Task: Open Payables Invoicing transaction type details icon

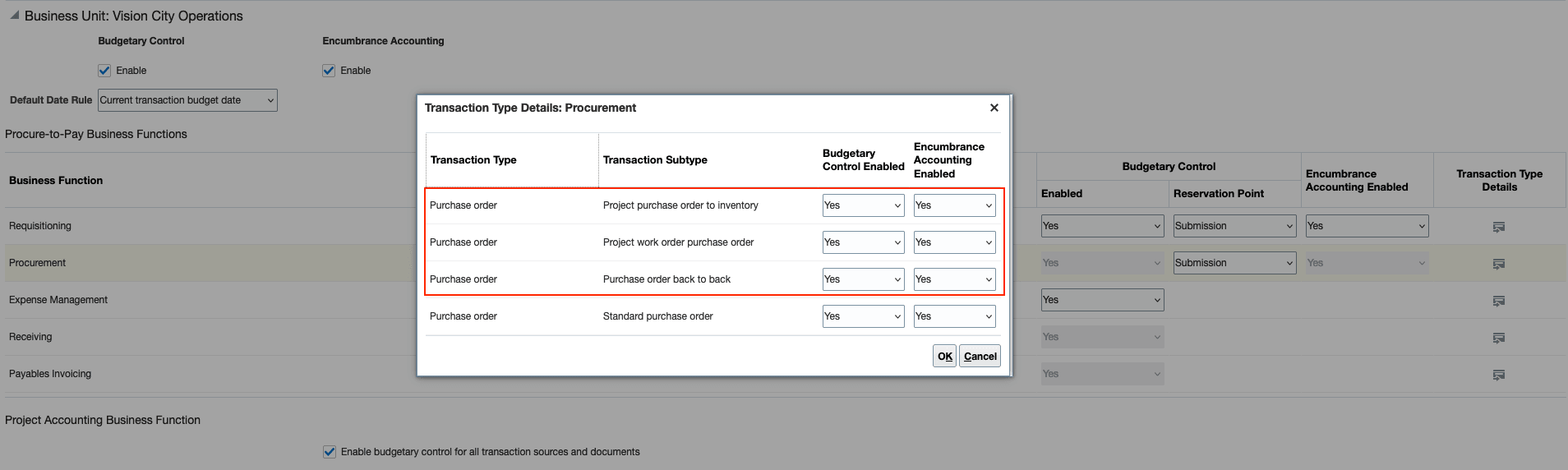Action: (x=1498, y=375)
